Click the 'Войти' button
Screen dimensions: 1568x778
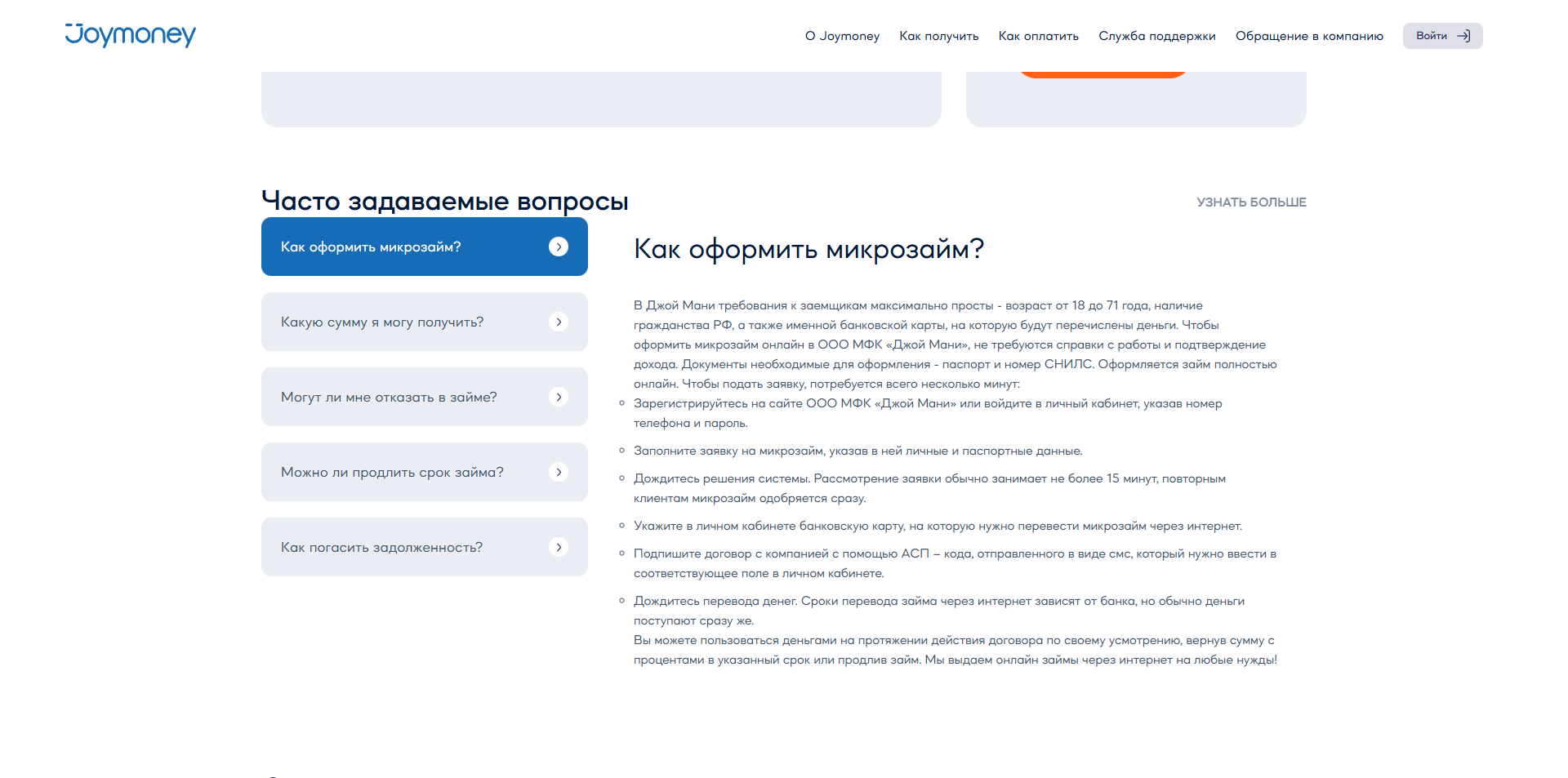click(x=1442, y=35)
